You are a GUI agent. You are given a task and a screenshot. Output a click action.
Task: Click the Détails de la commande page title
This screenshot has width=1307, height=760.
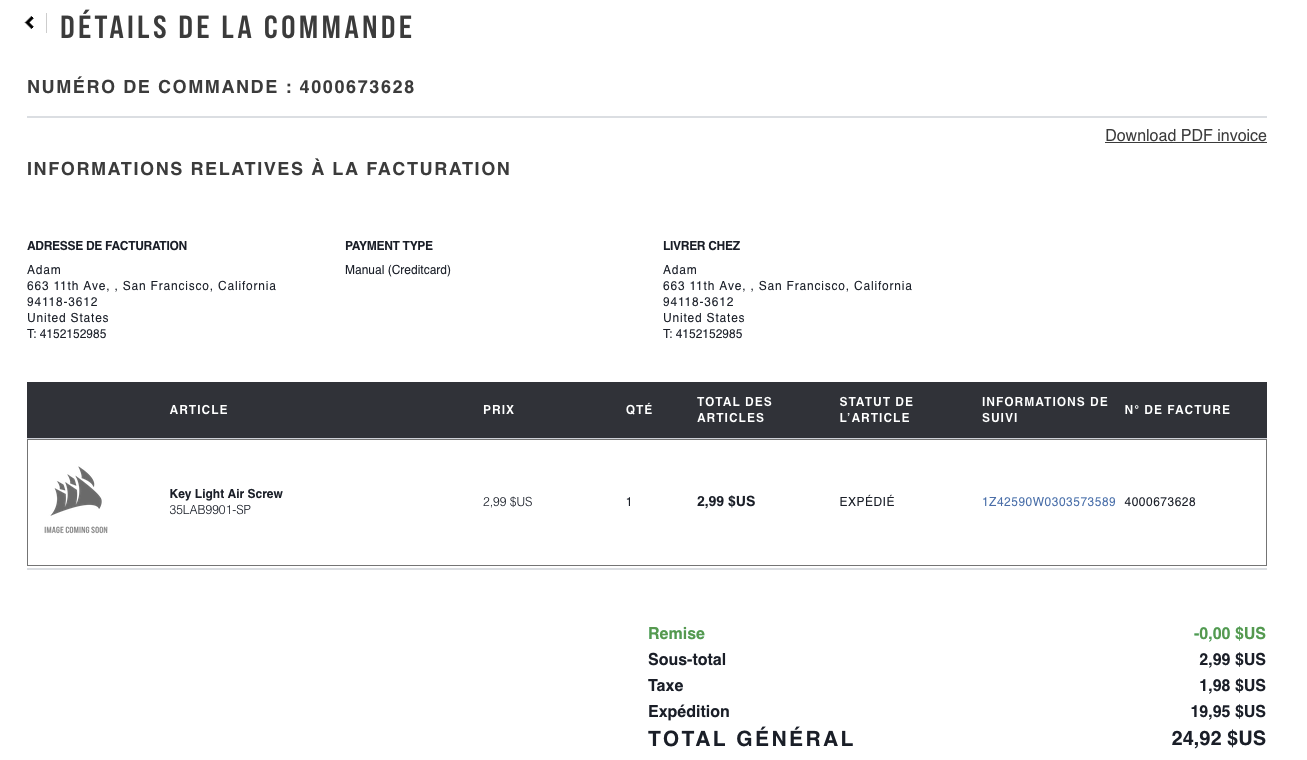click(237, 27)
